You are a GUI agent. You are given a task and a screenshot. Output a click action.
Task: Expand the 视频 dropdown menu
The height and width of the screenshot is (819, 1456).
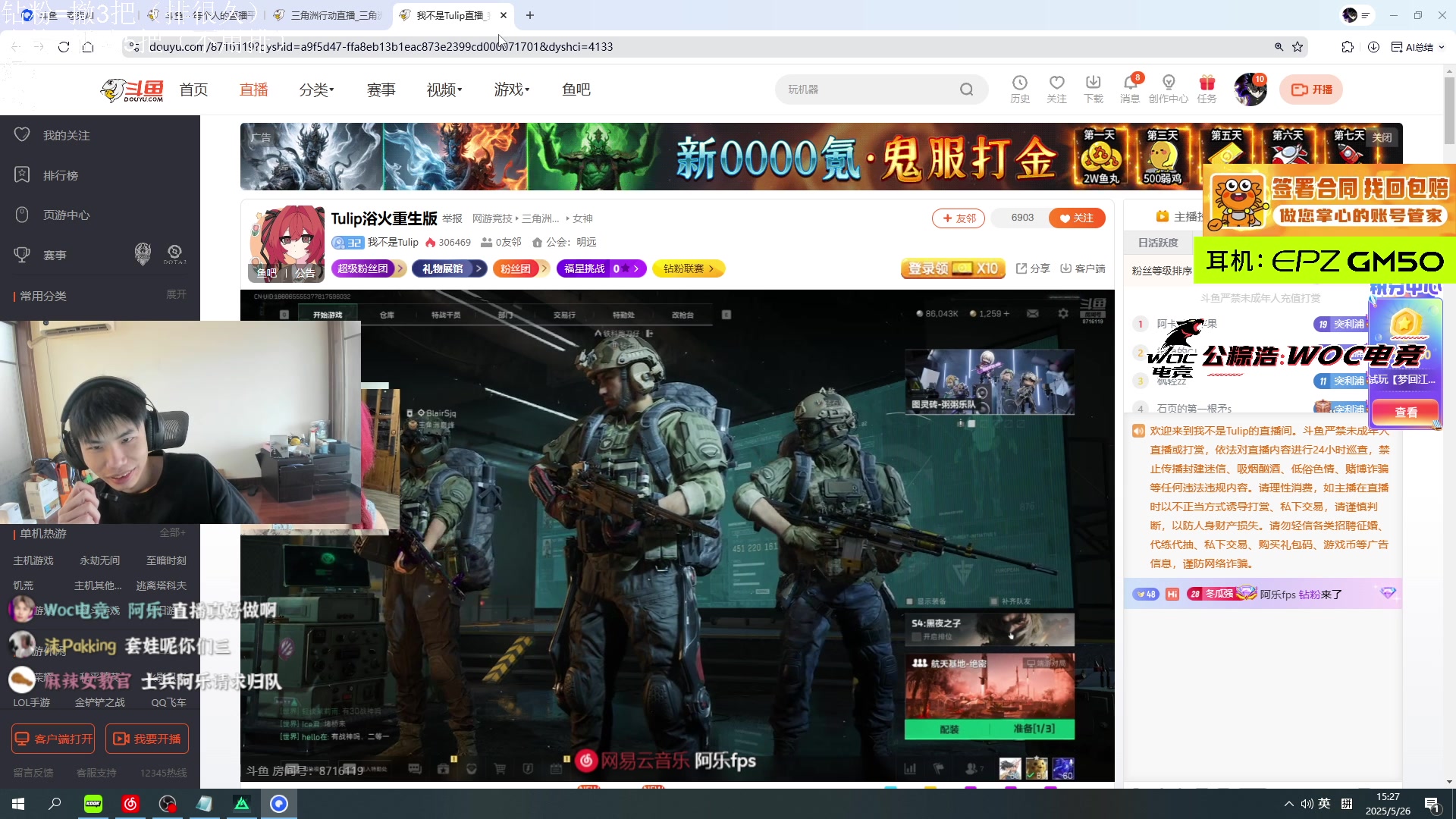click(444, 89)
